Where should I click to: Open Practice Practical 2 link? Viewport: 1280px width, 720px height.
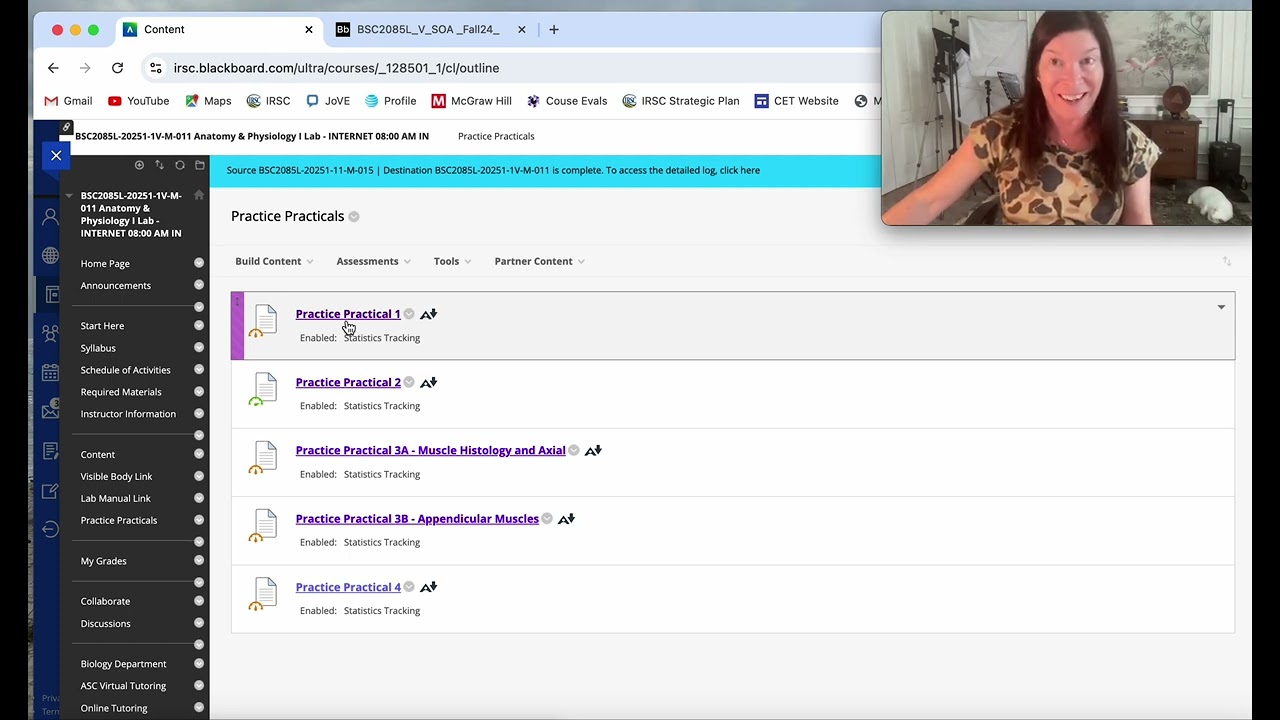pos(348,382)
